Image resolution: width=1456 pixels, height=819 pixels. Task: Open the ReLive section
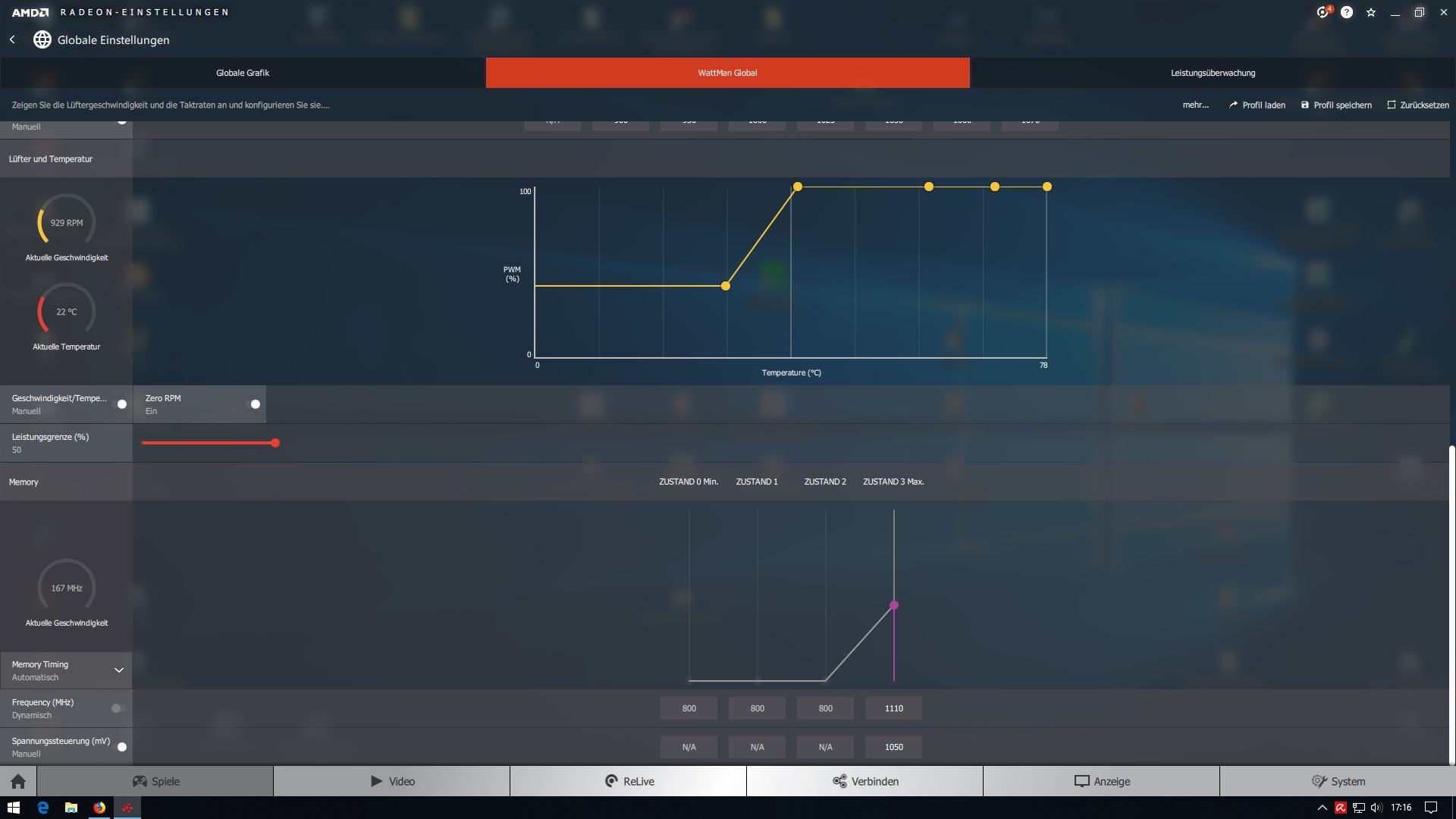coord(629,781)
